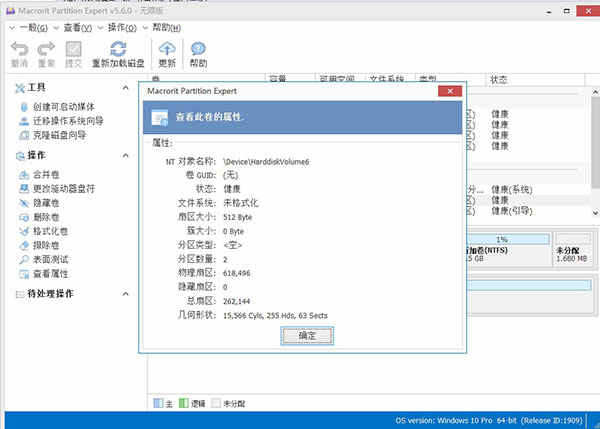The height and width of the screenshot is (429, 600).
Task: Click the Update toolbar icon
Action: pos(167,49)
